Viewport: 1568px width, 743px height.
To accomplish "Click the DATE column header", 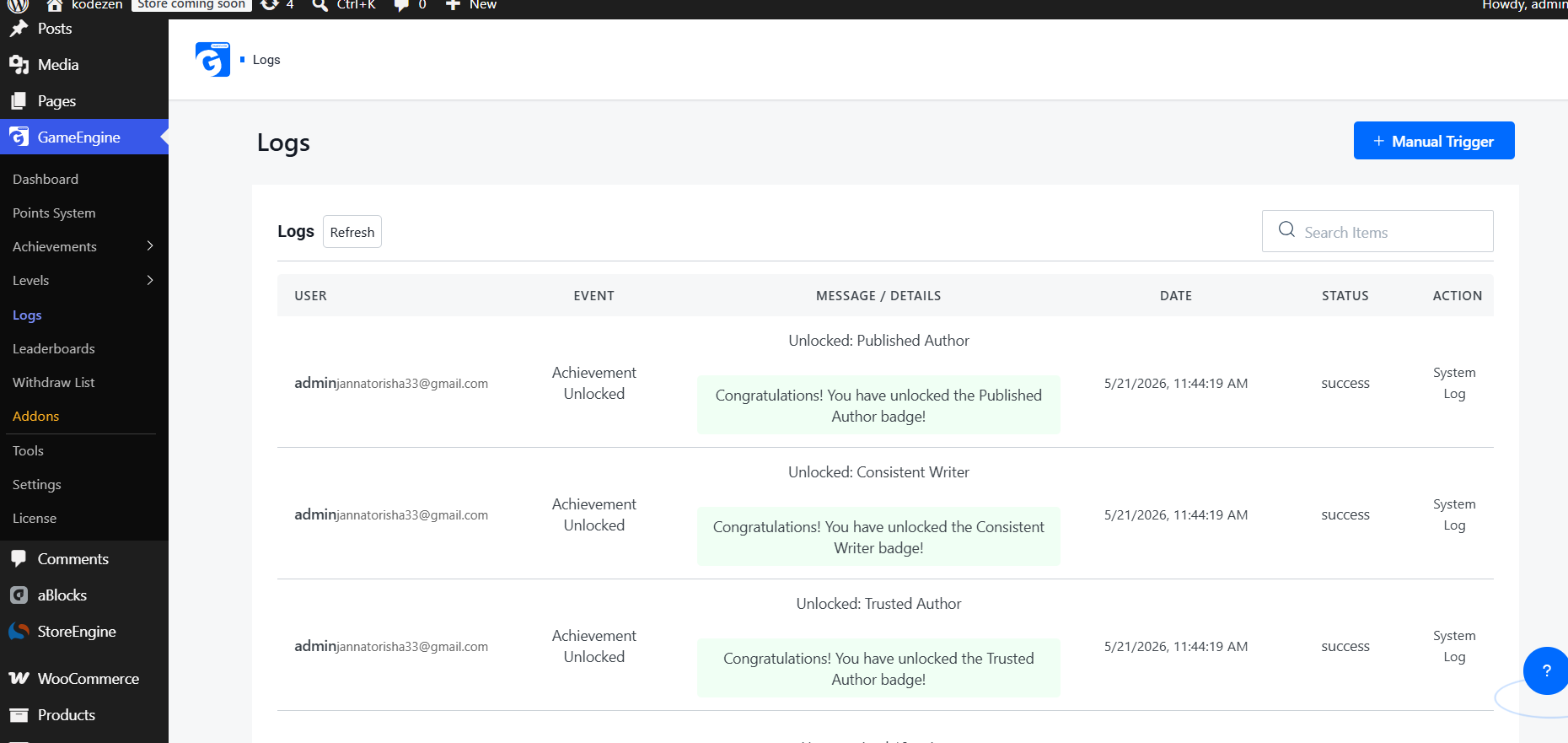I will [x=1176, y=296].
